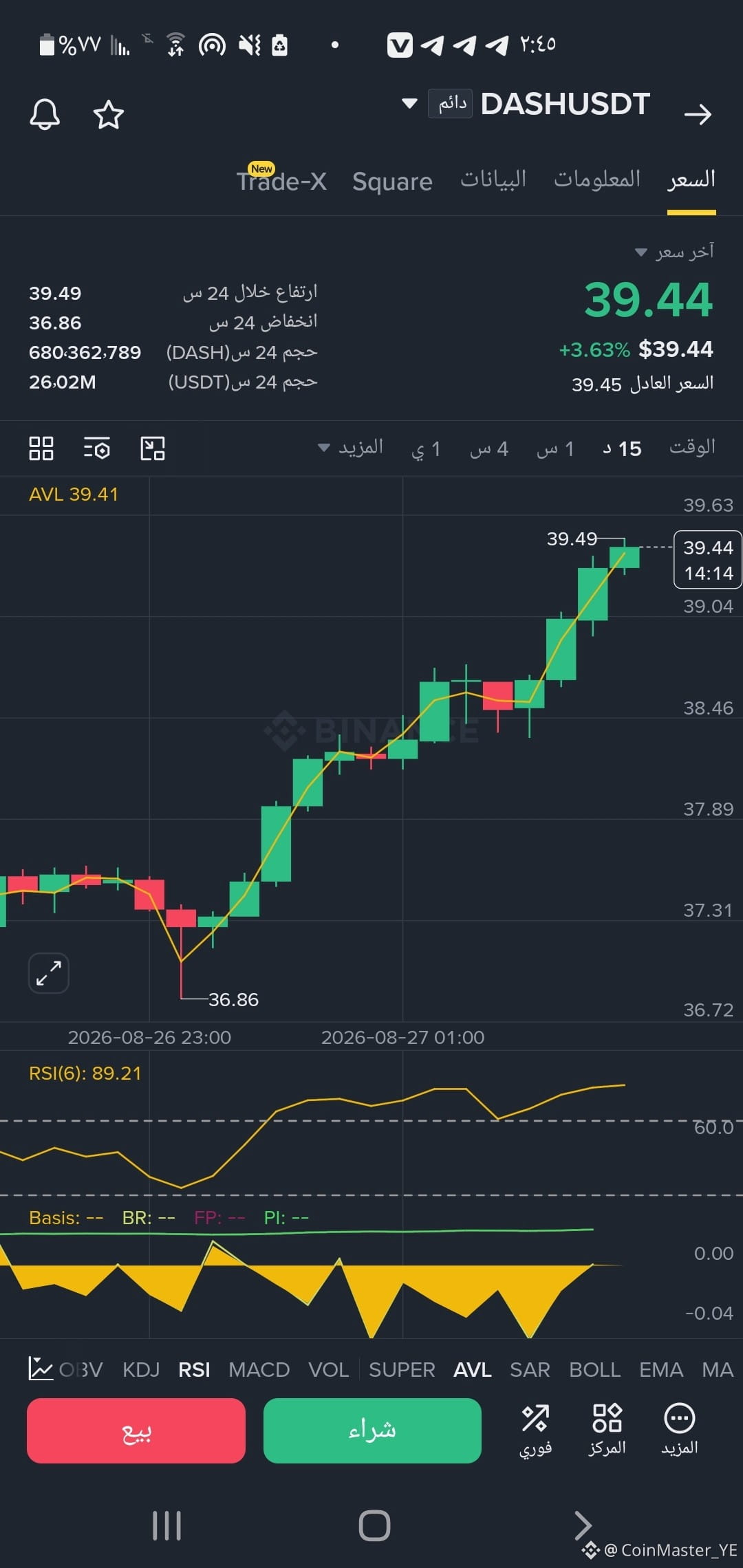The width and height of the screenshot is (743, 1568).
Task: Tap the 36.86 low marker on chart
Action: 233,999
